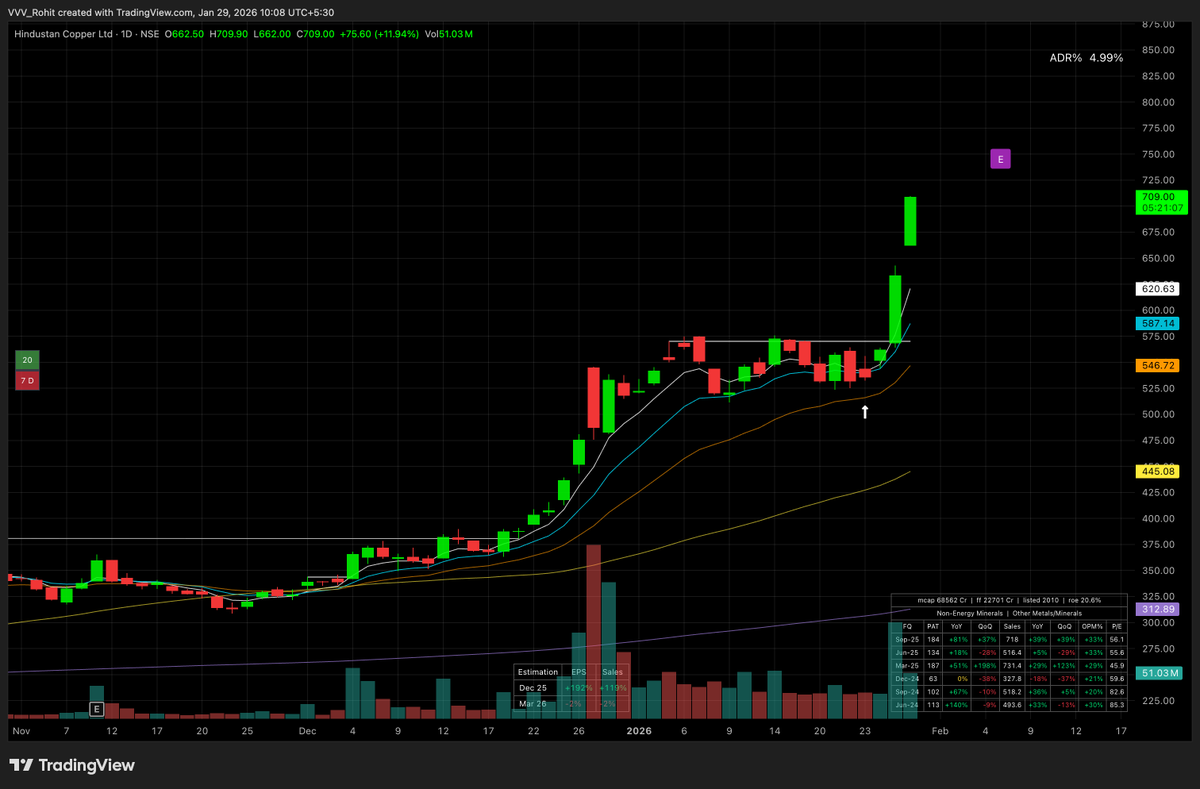This screenshot has width=1200, height=789.
Task: Click the Dec-24 quarter row label
Action: coord(907,679)
